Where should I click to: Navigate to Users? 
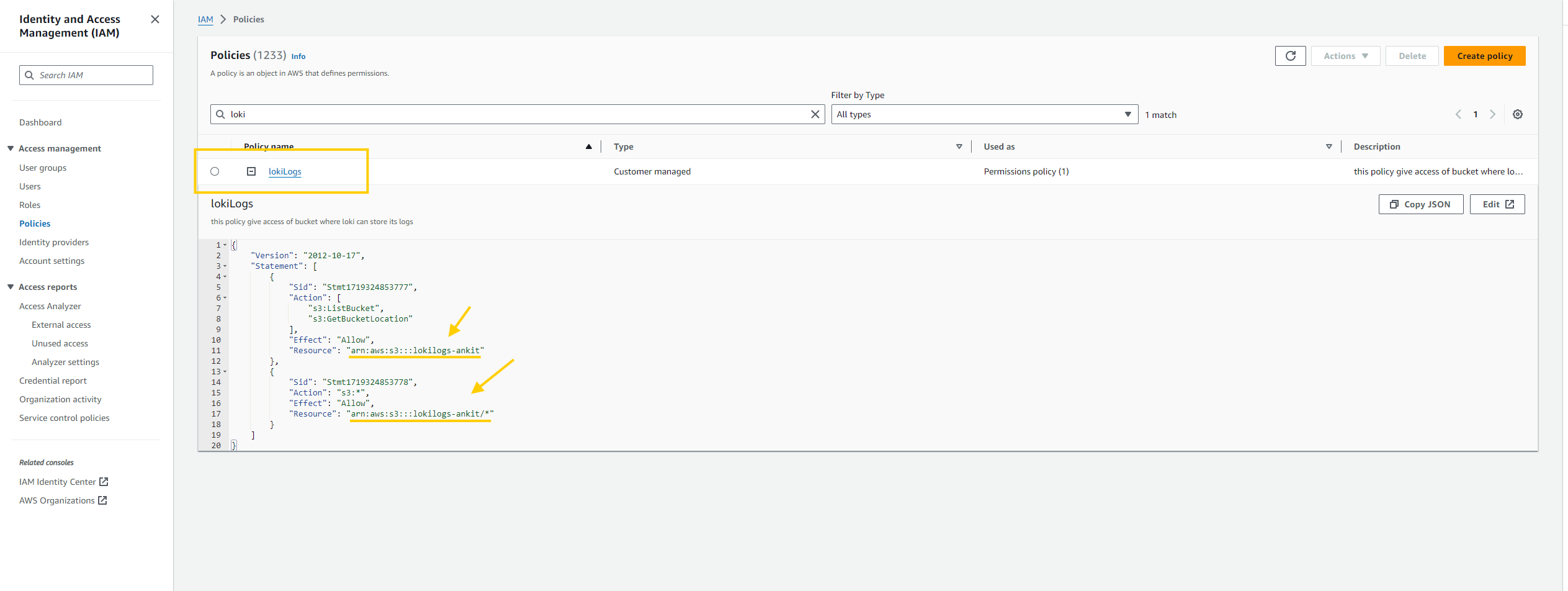[x=30, y=186]
